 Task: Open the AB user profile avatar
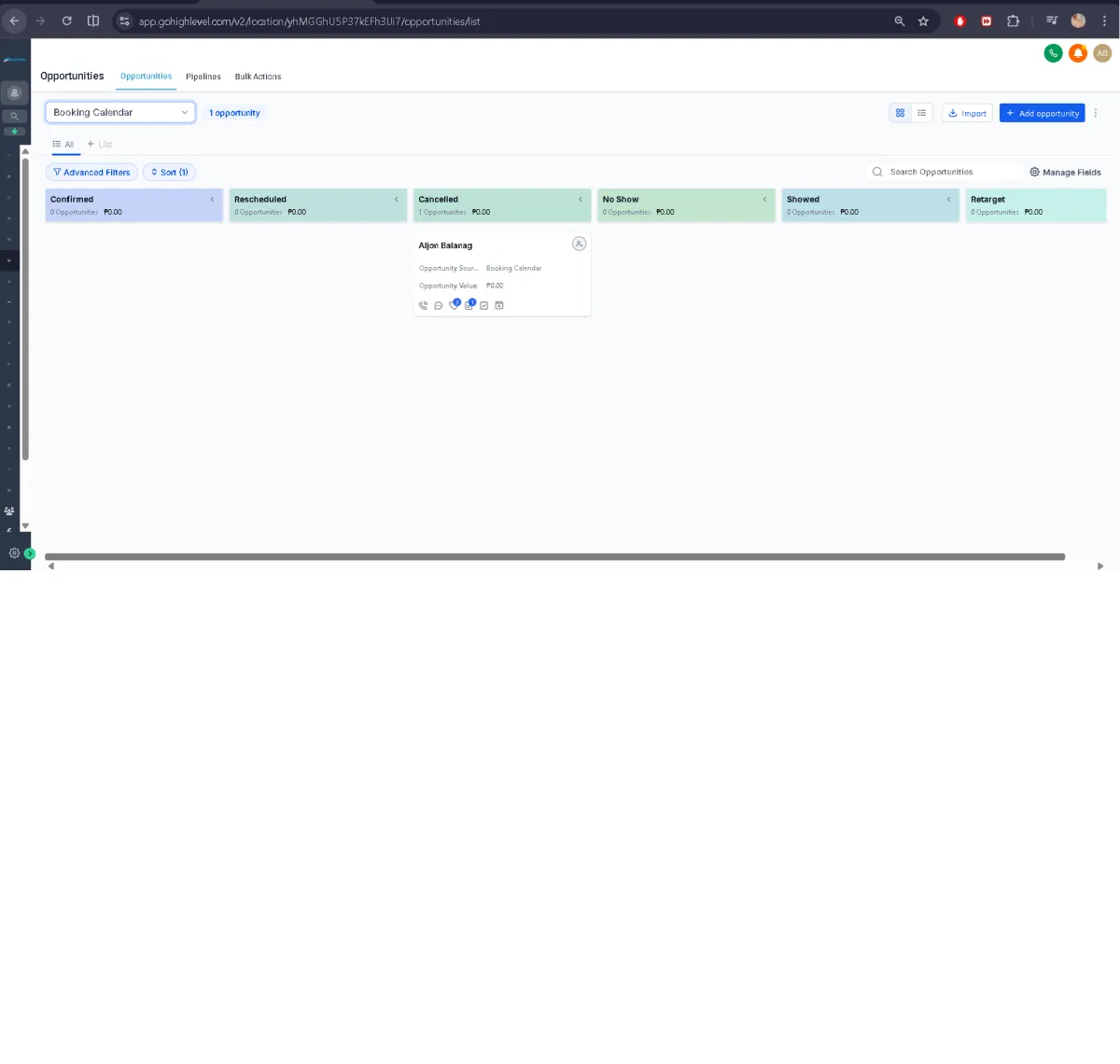(1102, 53)
